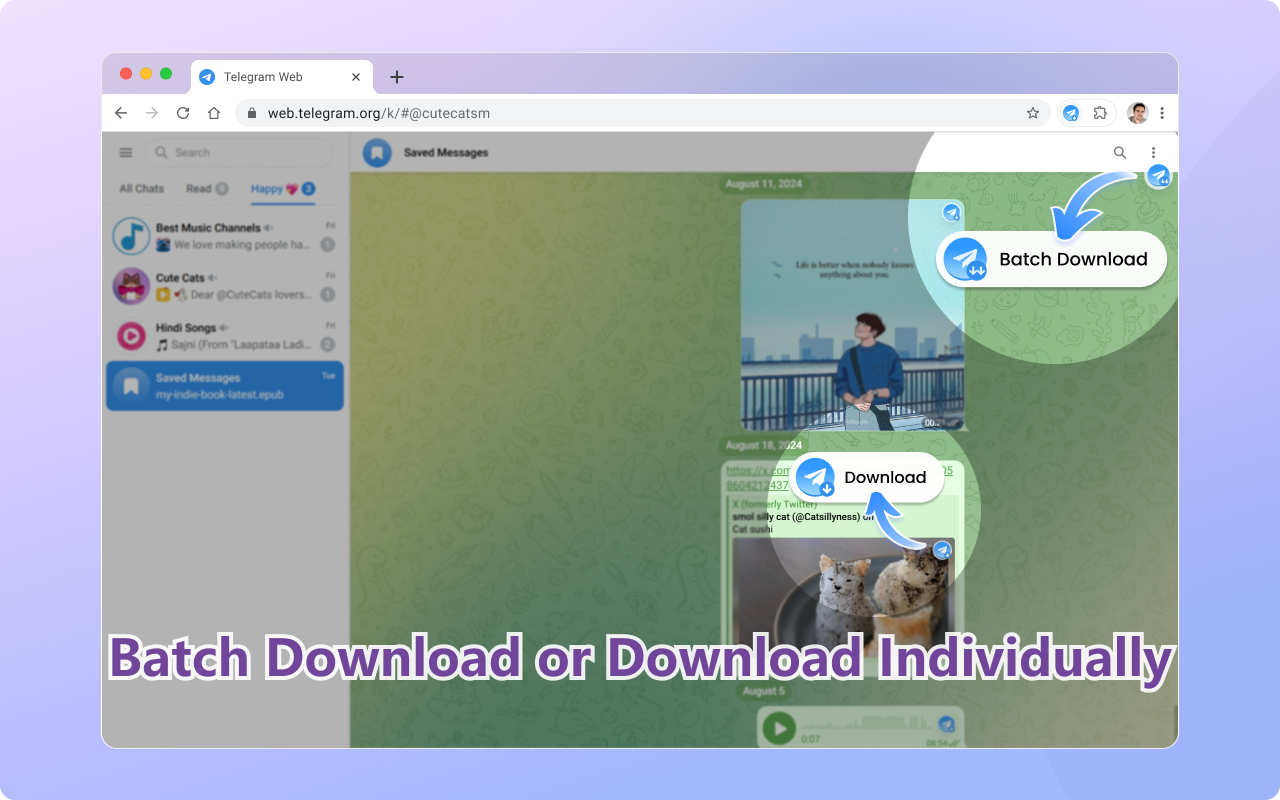Switch to the Happy folder tab
The height and width of the screenshot is (800, 1280).
283,189
